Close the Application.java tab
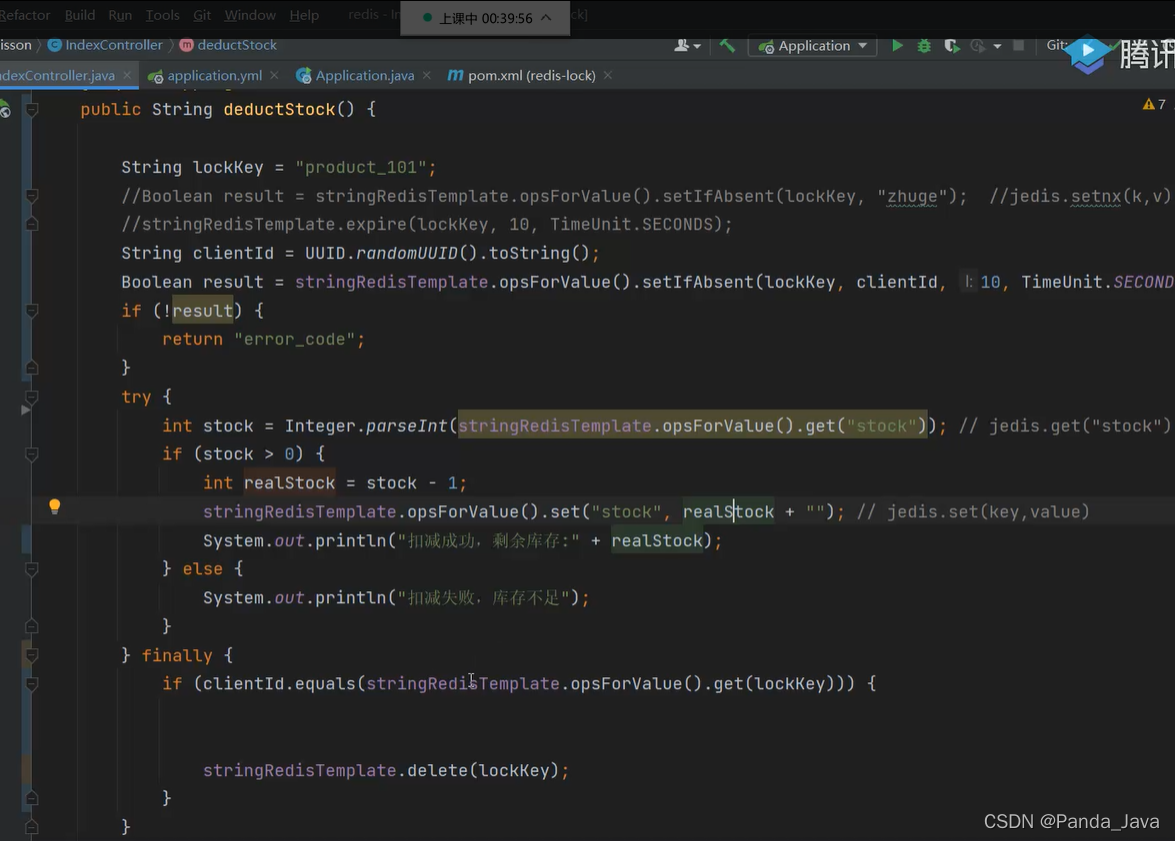 [426, 75]
